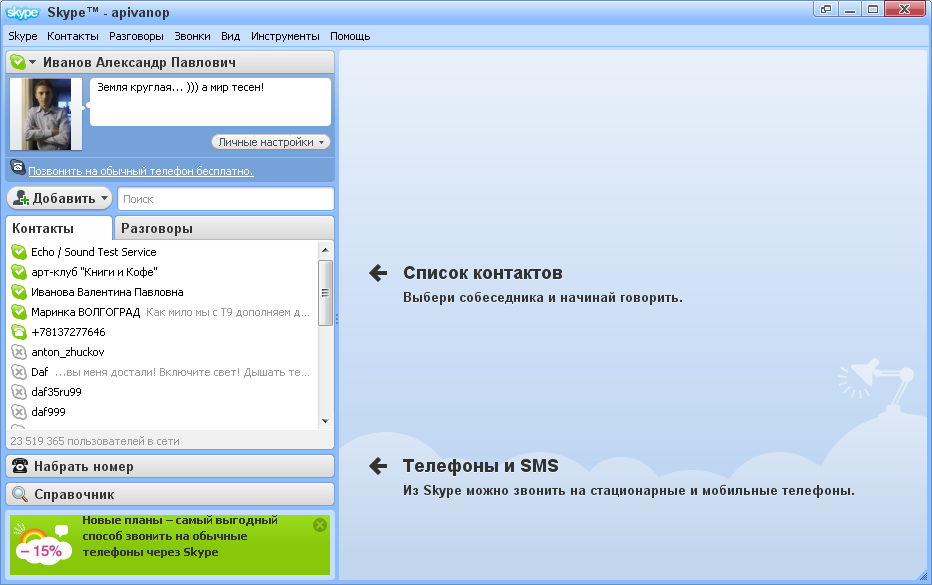Open the Skype menu

(x=23, y=36)
